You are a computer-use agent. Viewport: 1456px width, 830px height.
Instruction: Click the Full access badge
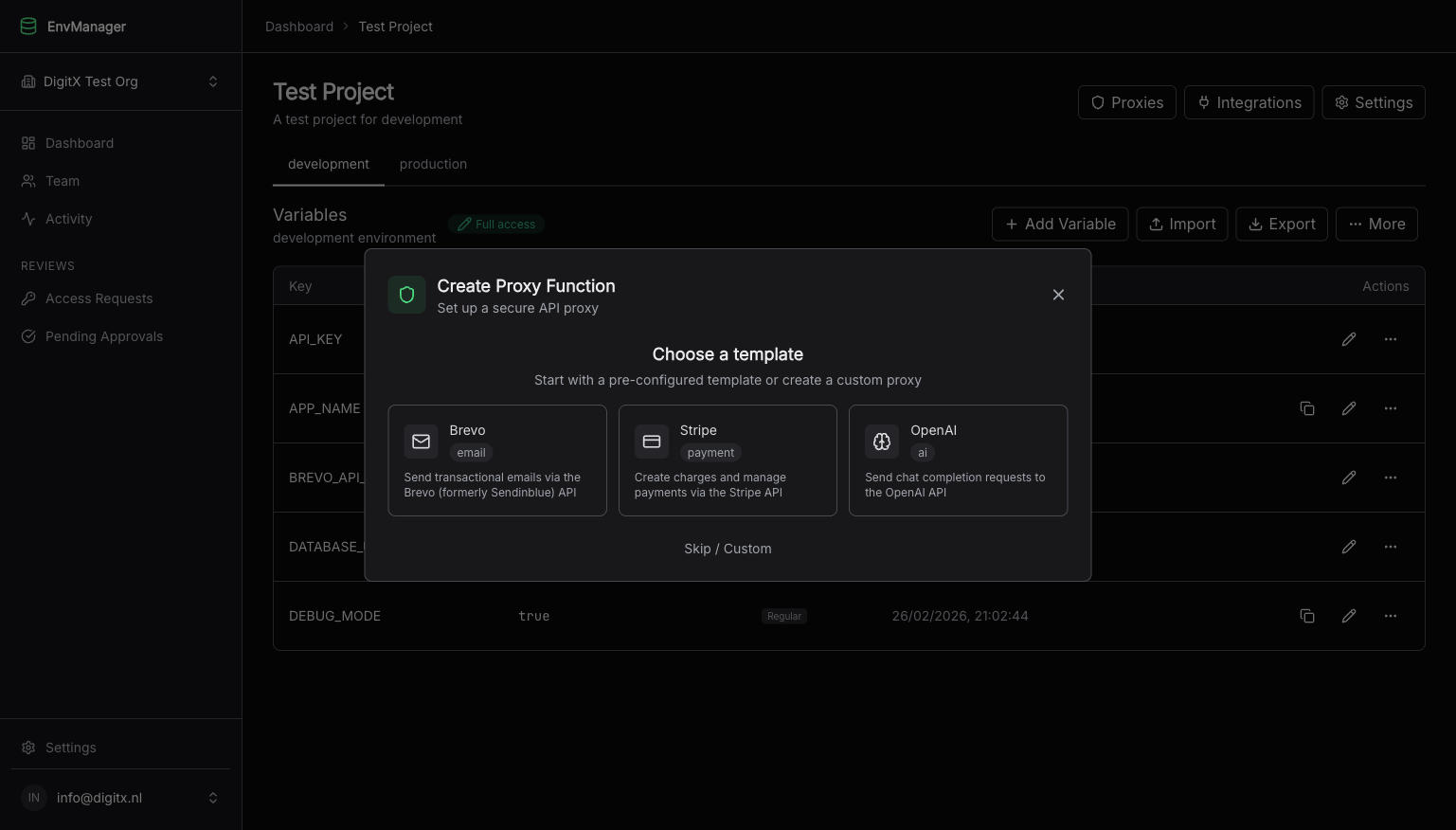[x=496, y=225]
